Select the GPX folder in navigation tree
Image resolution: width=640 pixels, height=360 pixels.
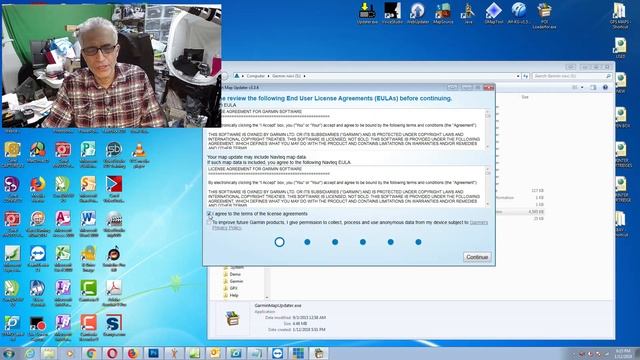click(233, 288)
